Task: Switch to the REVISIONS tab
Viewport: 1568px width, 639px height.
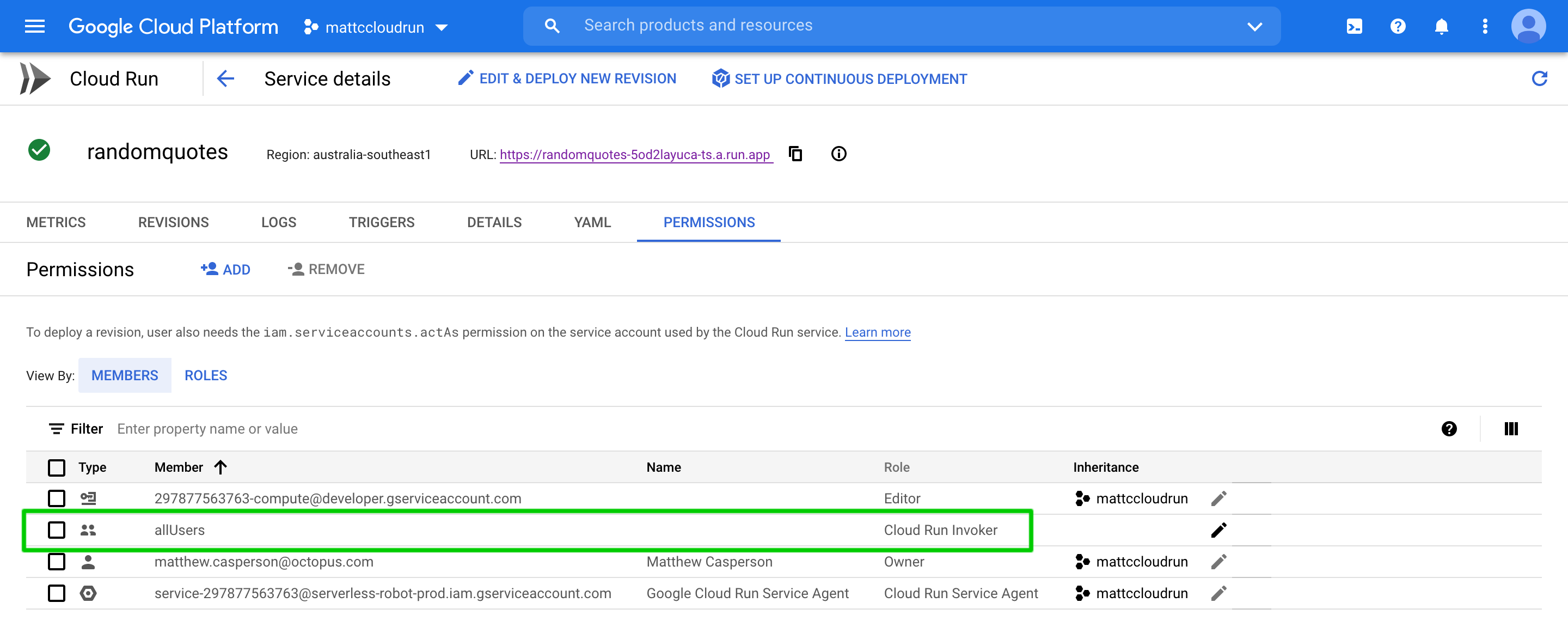Action: click(x=173, y=222)
